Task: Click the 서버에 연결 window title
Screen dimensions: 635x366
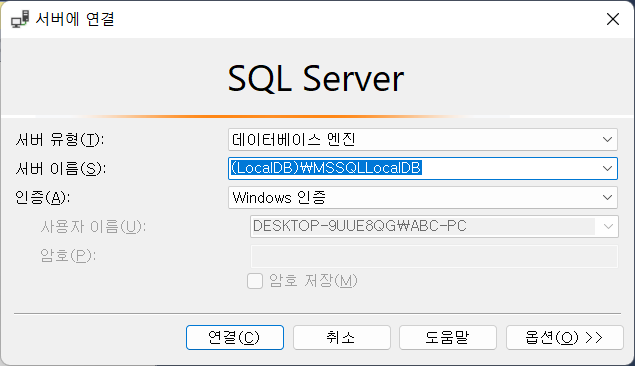Action: coord(75,19)
